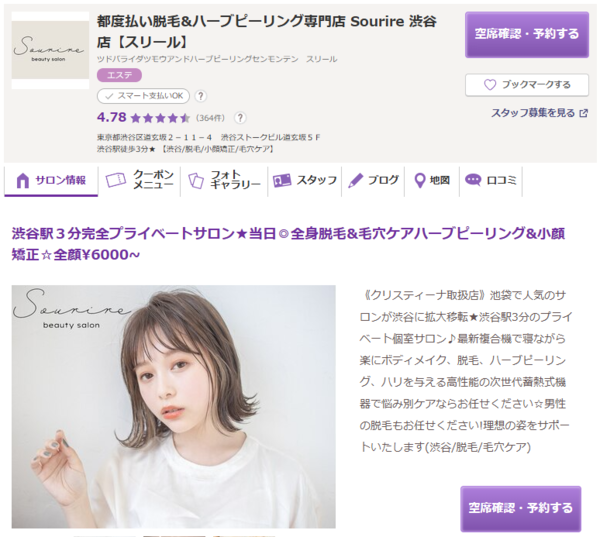Click the heart bookmark icon
The height and width of the screenshot is (537, 600).
click(490, 85)
